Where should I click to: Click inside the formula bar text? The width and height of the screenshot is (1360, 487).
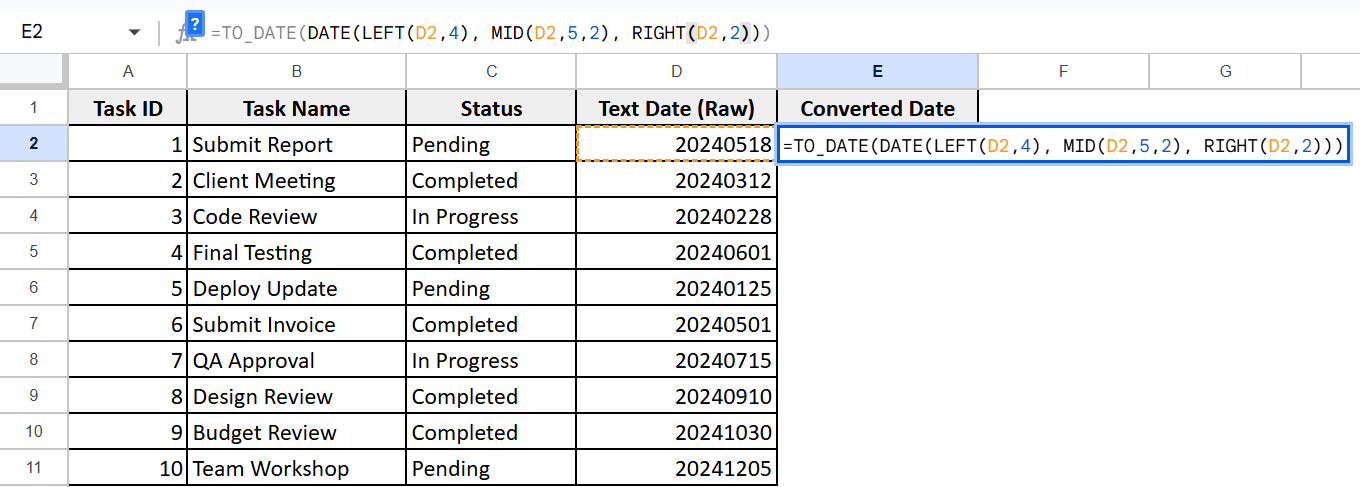coord(490,33)
